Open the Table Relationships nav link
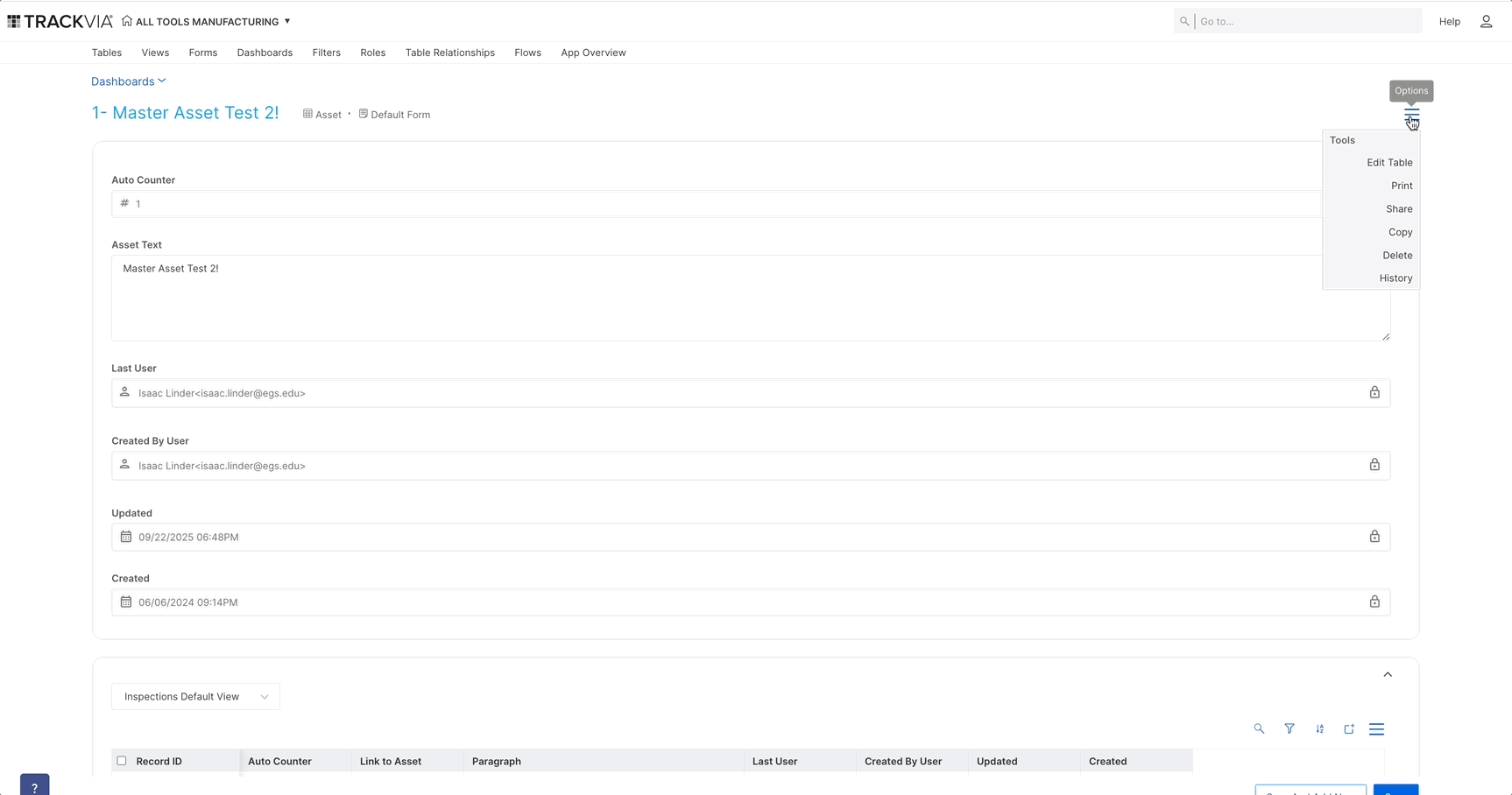1512x795 pixels. (449, 53)
